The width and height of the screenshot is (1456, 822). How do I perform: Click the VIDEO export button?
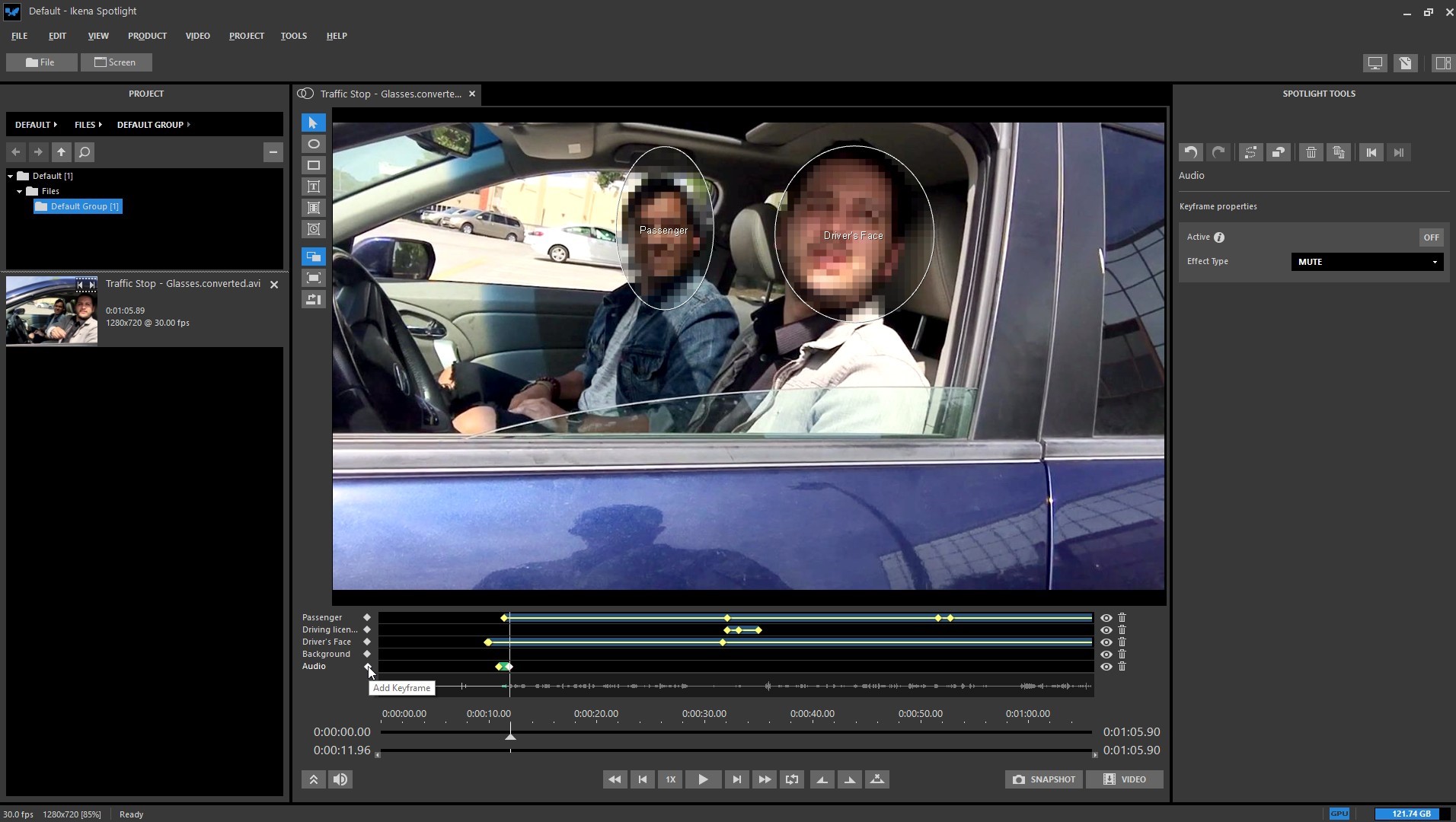tap(1125, 779)
